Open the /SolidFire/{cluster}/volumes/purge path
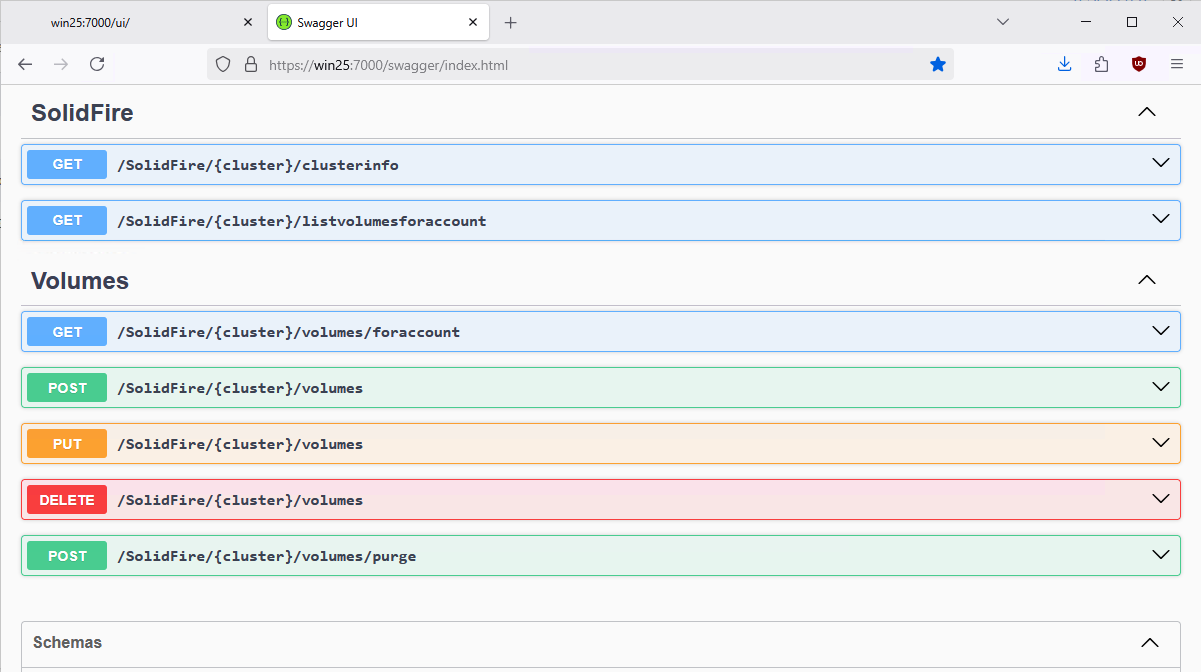The height and width of the screenshot is (672, 1201). click(x=267, y=556)
